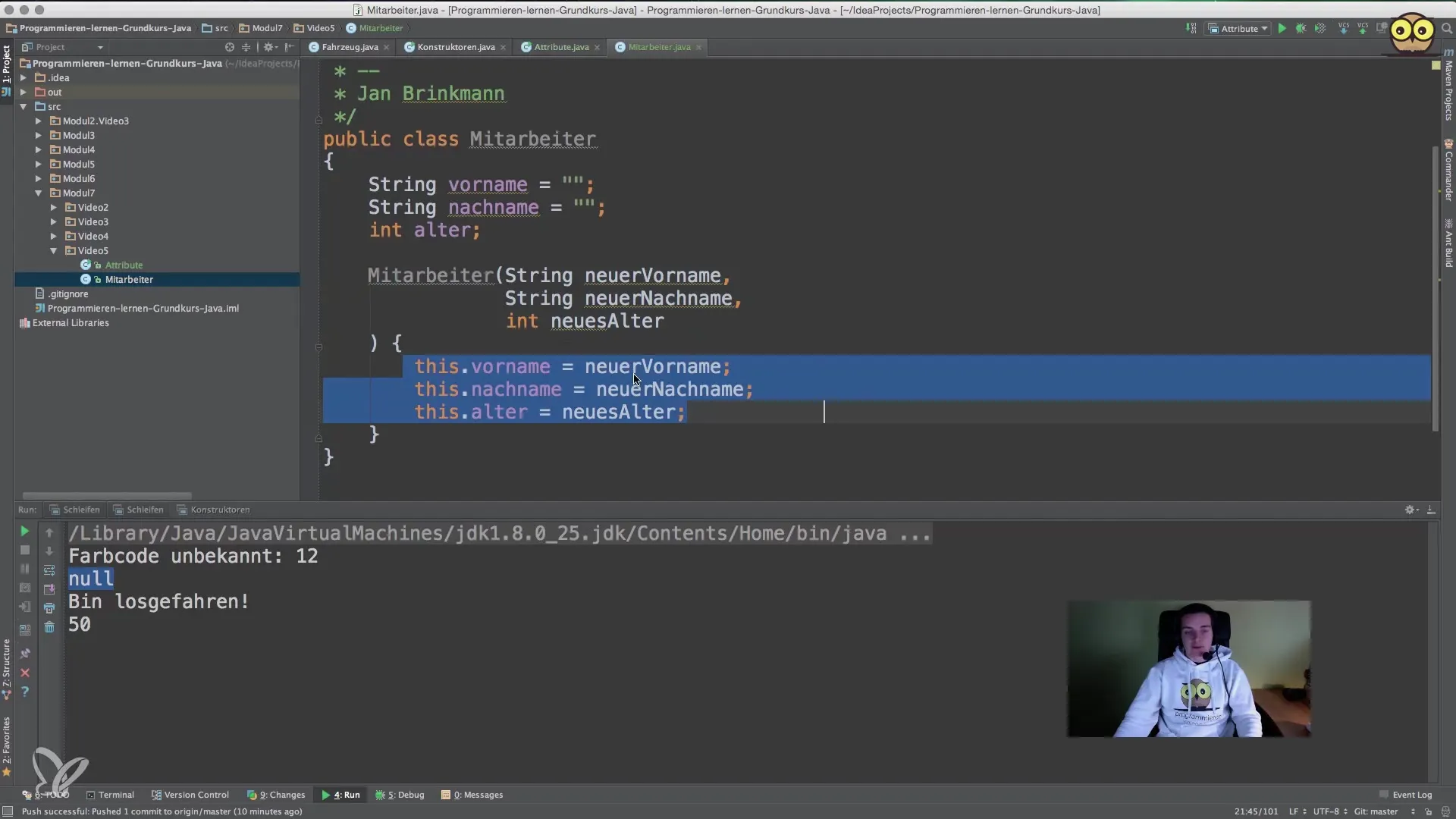Open the Run panel gear settings
1456x819 pixels.
(x=1410, y=510)
